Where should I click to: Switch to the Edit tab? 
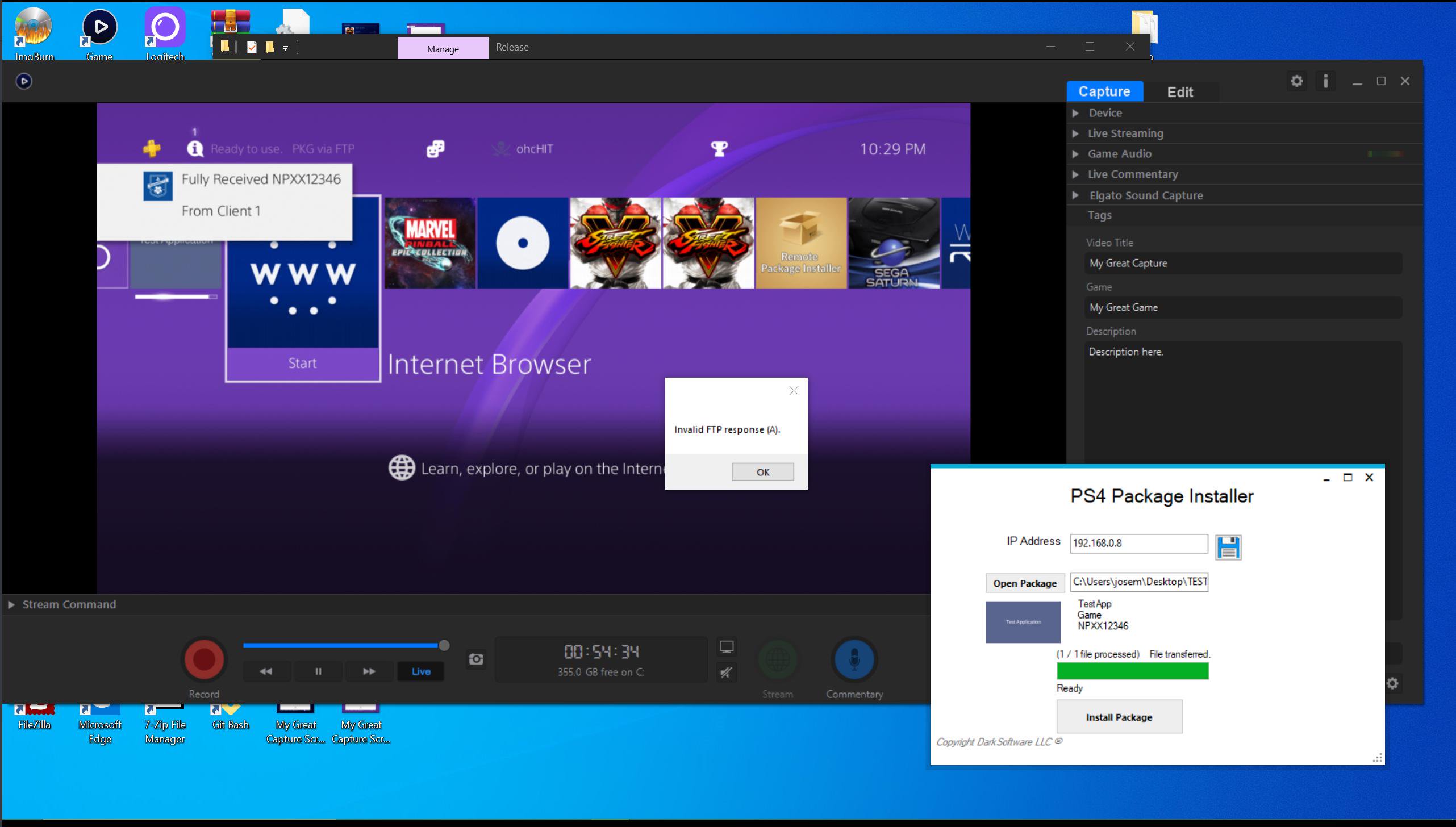click(1179, 92)
